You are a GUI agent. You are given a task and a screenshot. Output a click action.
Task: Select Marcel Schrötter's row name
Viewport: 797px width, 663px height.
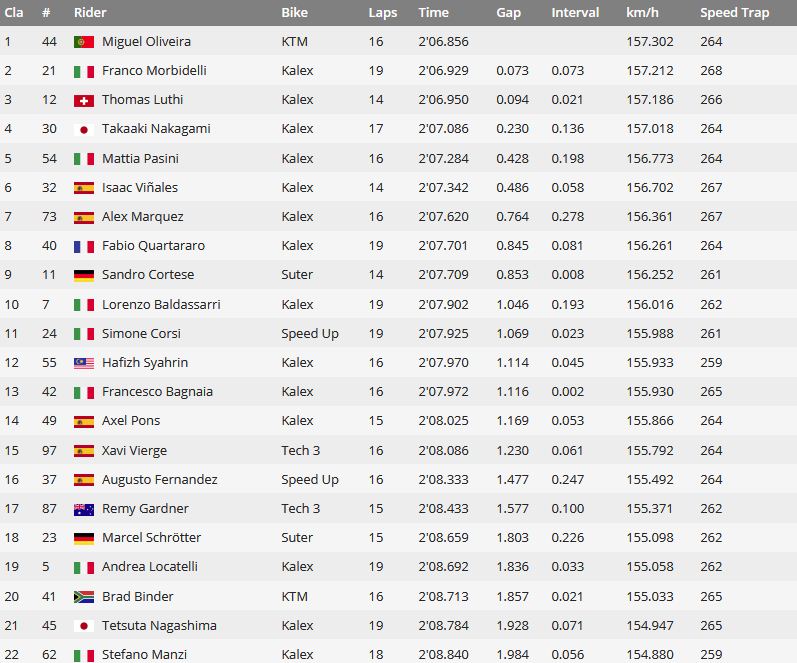point(151,537)
